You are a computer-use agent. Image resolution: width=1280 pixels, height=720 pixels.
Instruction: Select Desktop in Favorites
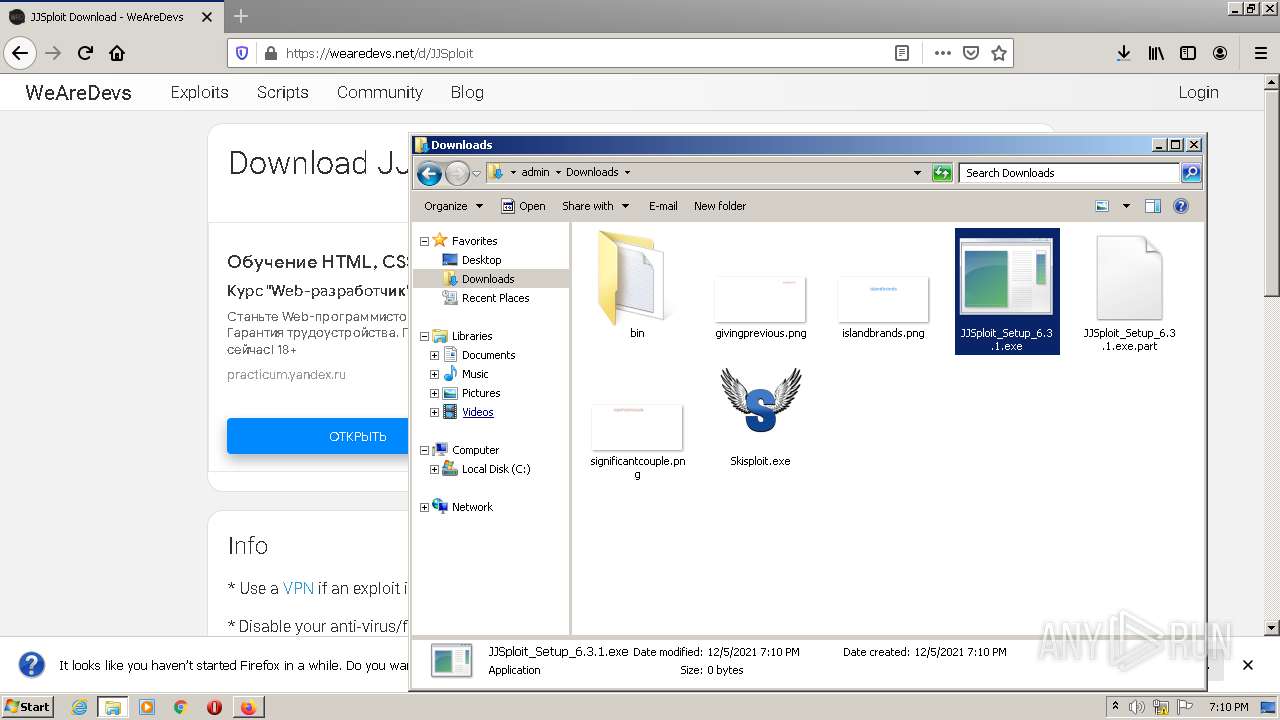481,260
